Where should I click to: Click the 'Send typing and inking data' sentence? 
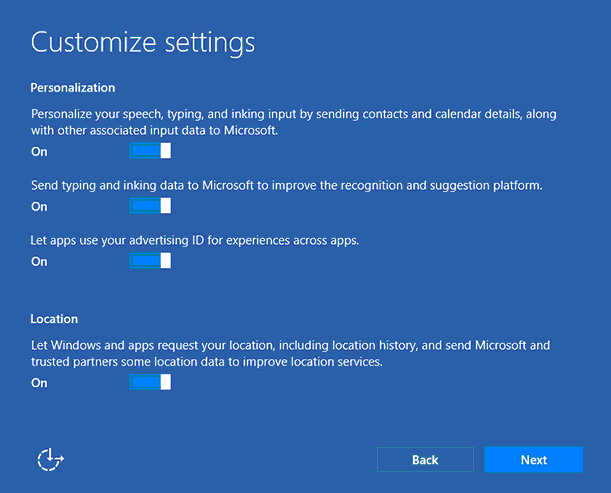coord(286,186)
